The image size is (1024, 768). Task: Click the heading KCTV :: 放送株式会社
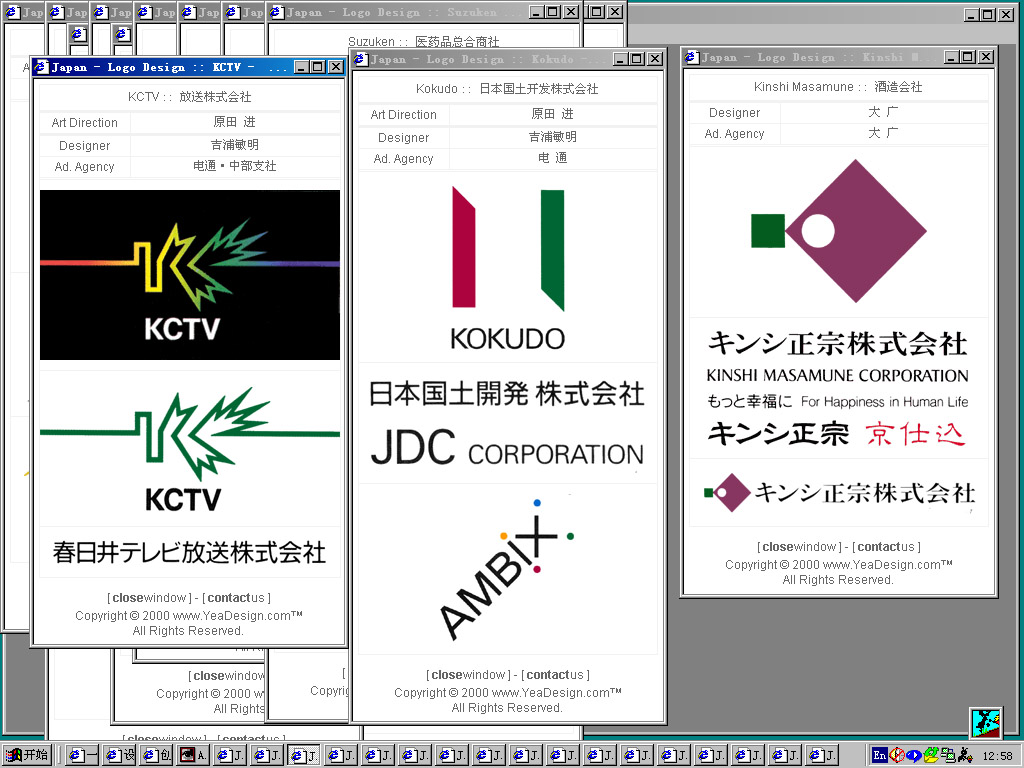coord(189,97)
